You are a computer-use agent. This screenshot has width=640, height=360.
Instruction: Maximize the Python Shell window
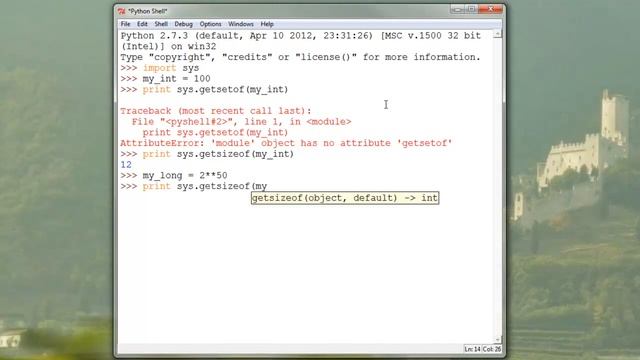(471, 9)
